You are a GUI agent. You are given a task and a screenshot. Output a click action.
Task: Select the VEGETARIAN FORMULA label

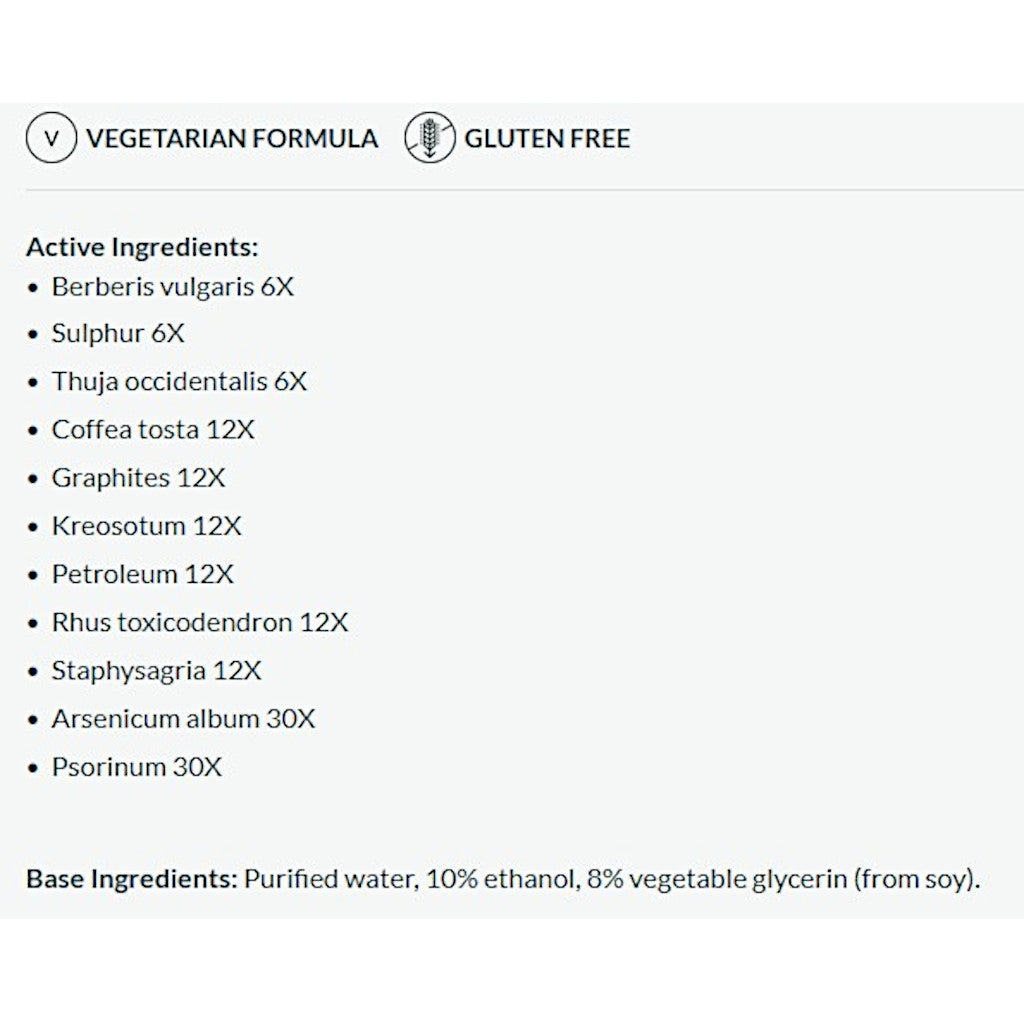(x=232, y=138)
